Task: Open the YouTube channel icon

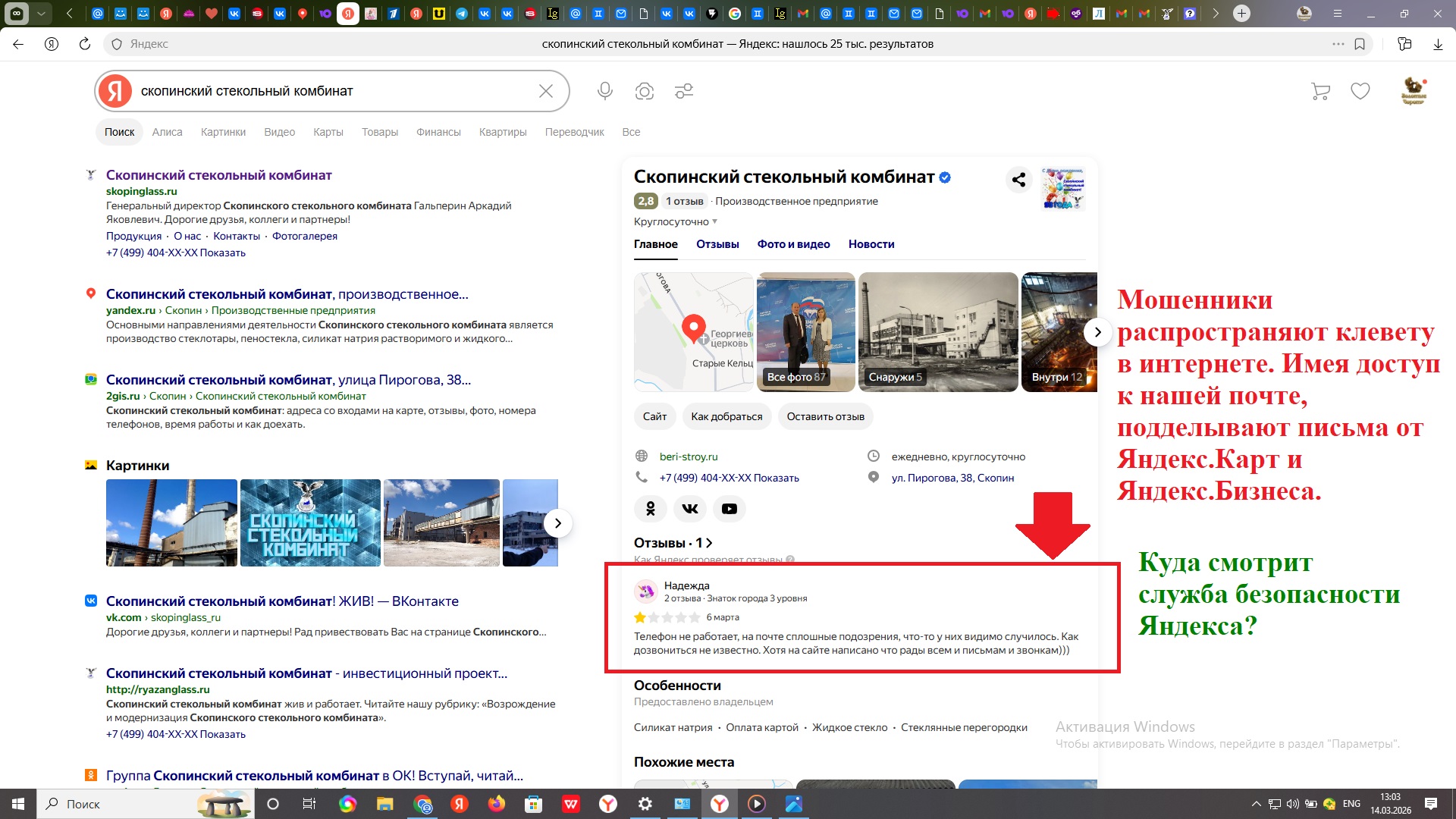Action: click(729, 509)
